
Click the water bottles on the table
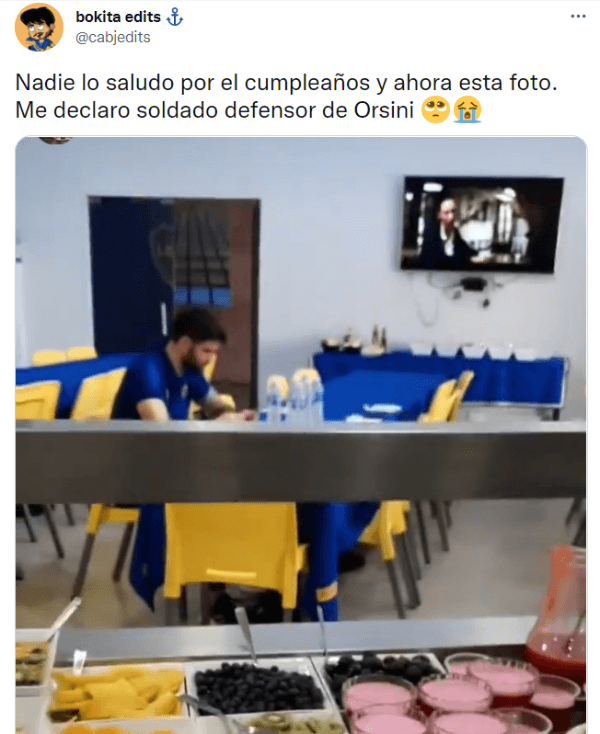(x=294, y=396)
